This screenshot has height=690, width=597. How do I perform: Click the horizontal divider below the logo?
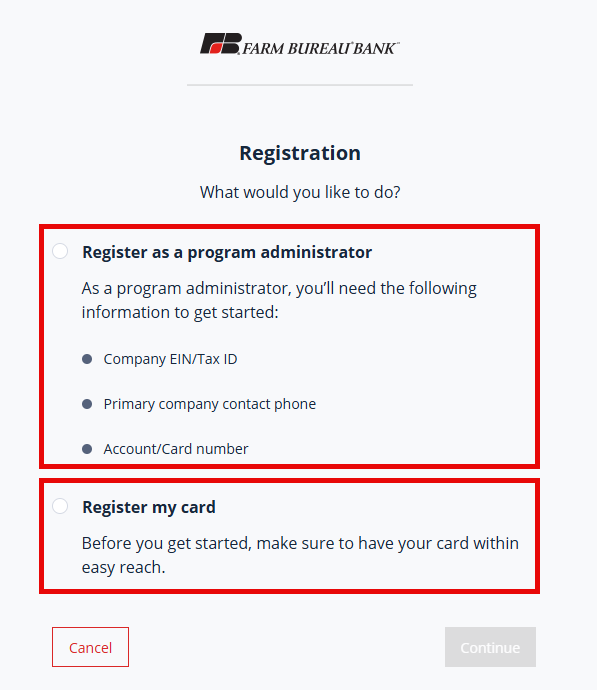point(300,85)
